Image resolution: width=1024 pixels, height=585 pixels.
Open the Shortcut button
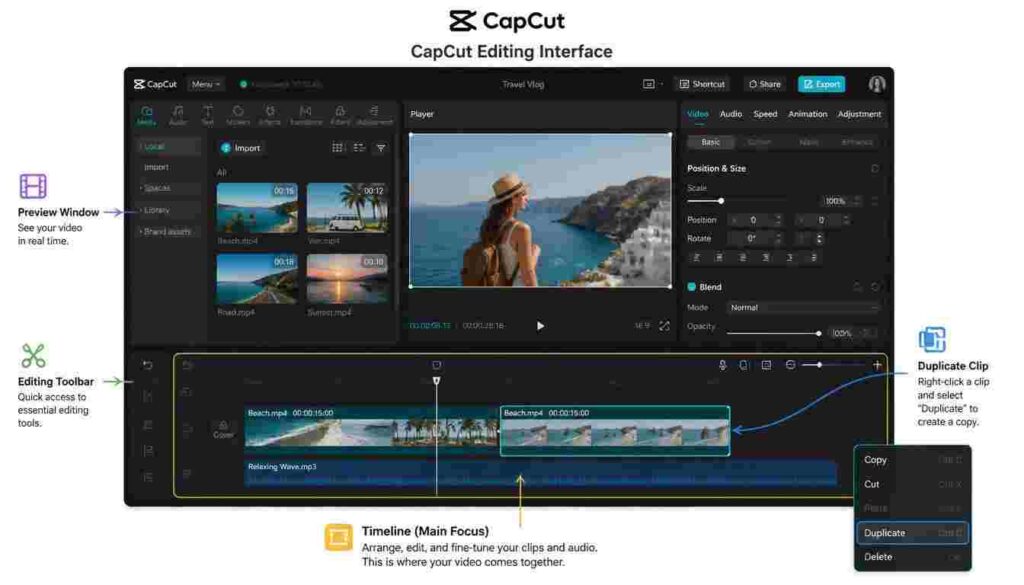tap(702, 84)
